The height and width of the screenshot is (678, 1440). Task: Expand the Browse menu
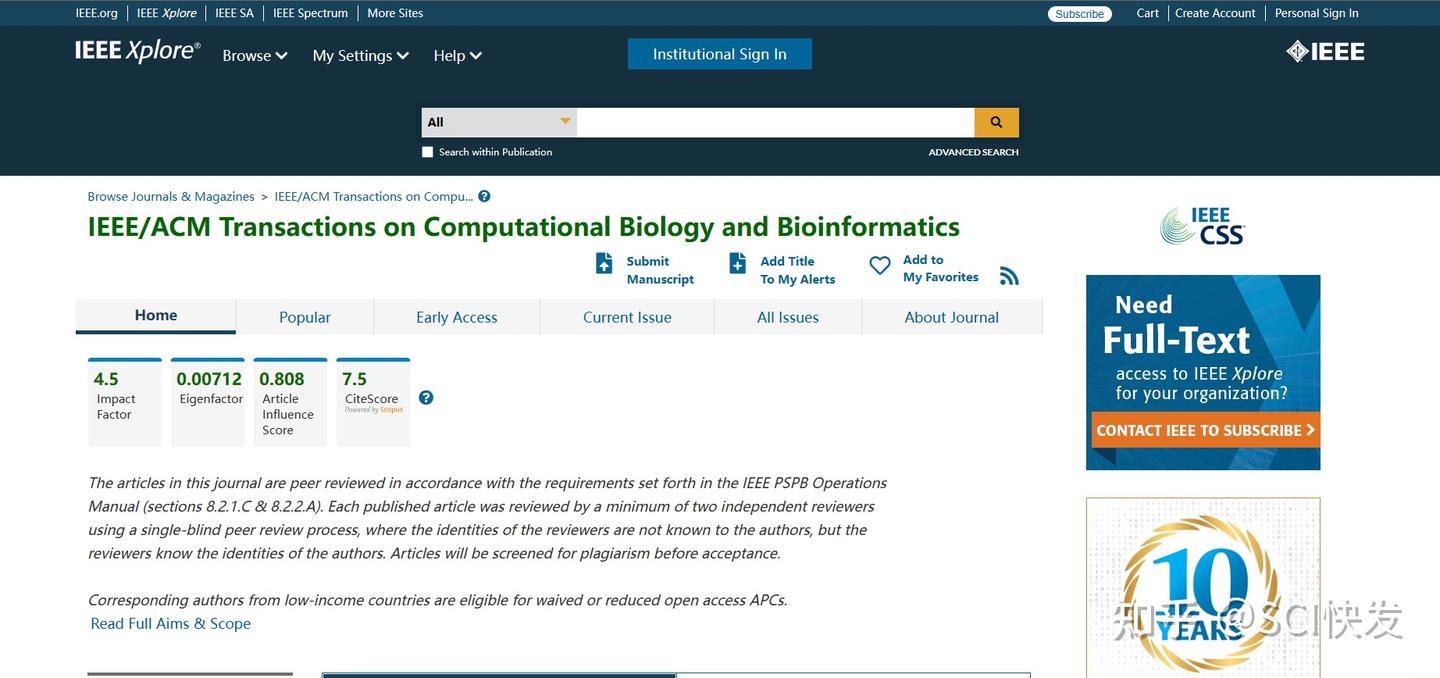coord(254,55)
